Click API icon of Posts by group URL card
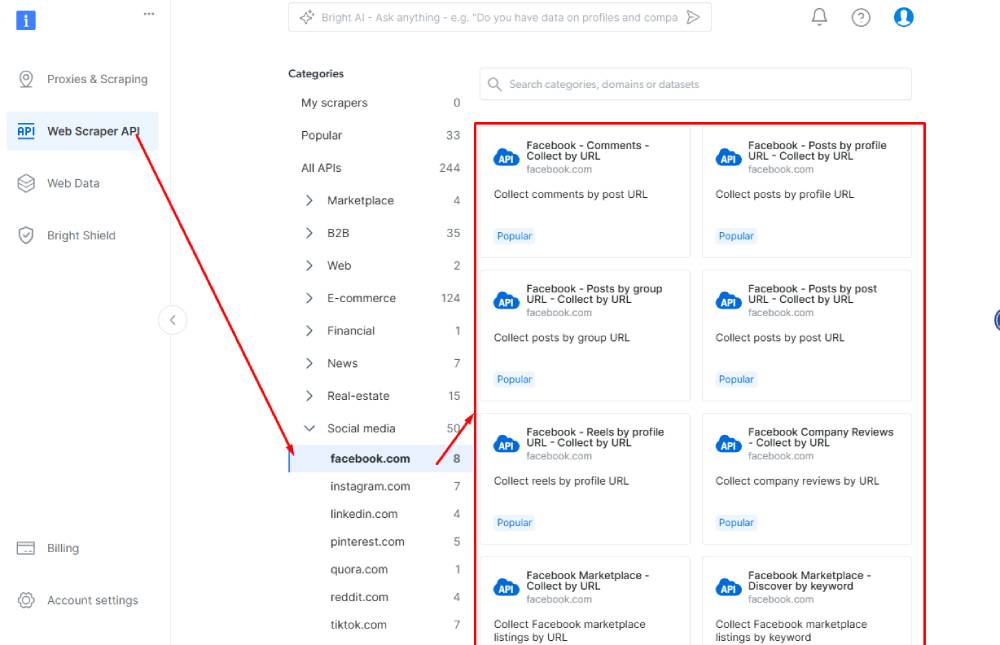 coord(506,301)
